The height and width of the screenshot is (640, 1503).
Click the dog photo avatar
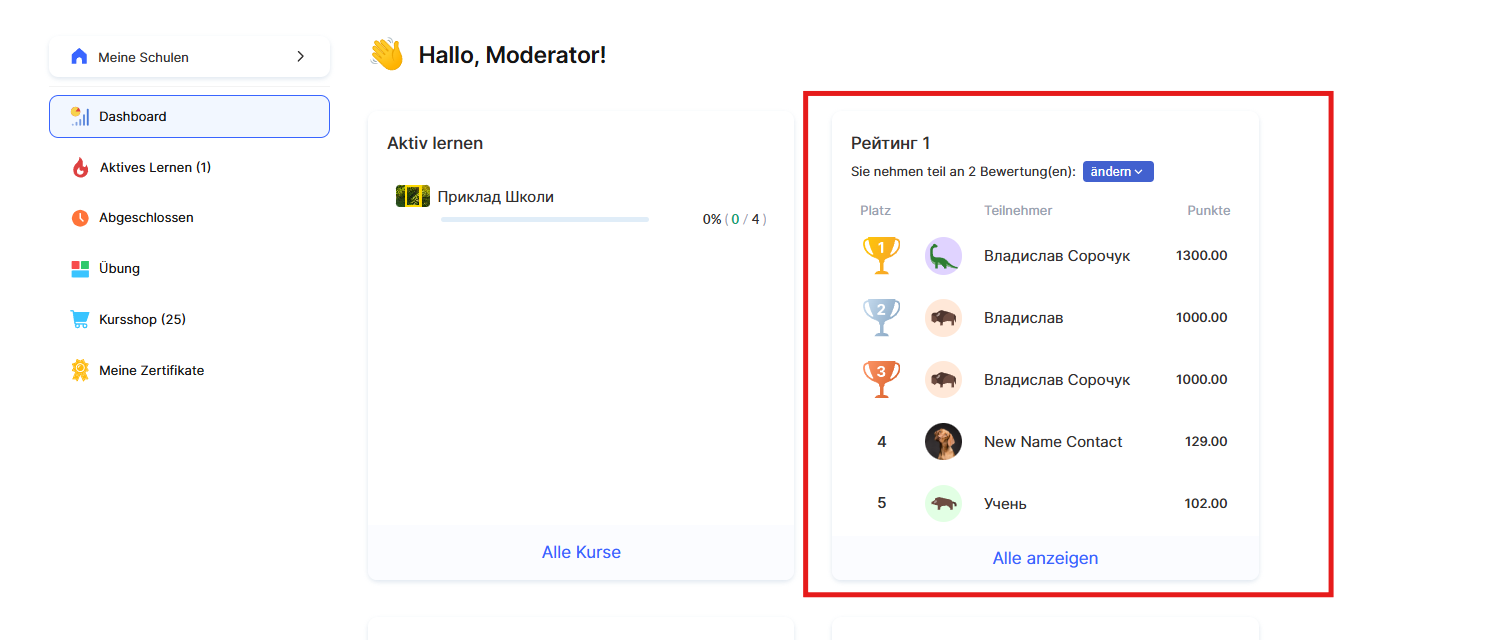tap(943, 441)
